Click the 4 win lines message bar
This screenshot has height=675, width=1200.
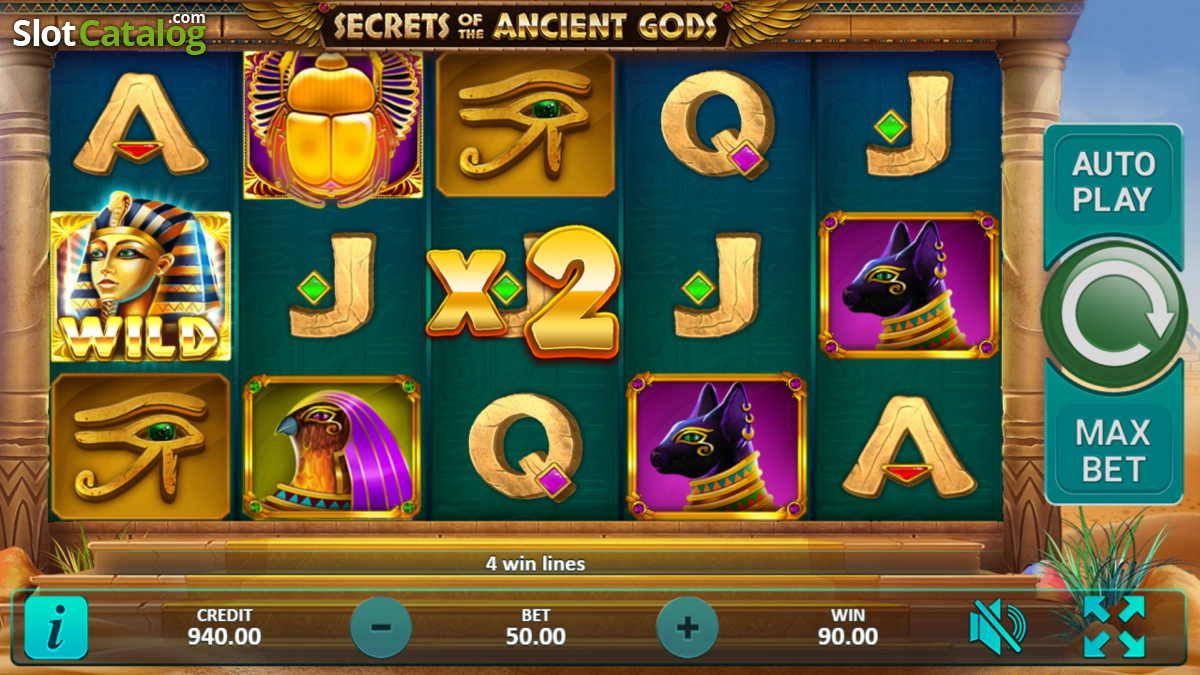pyautogui.click(x=535, y=563)
